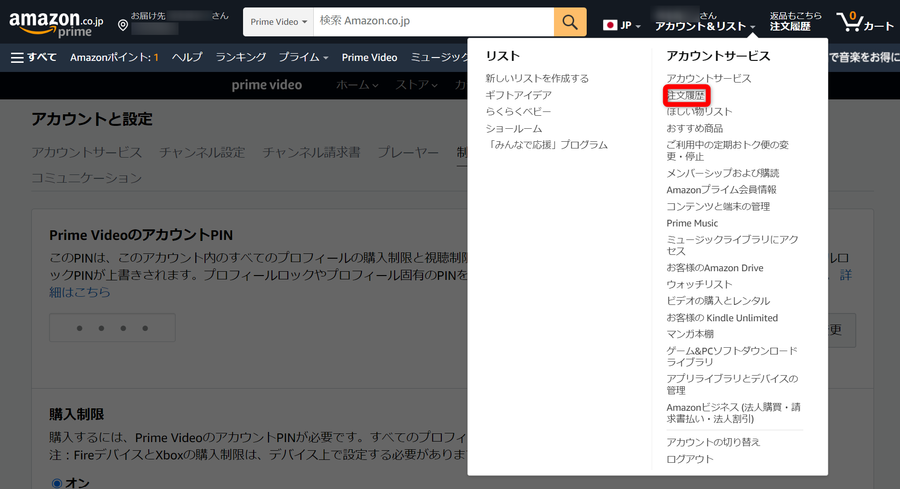Screen dimensions: 900x489
Task: Click お客様のAmazon Drive link
Action: tap(715, 267)
